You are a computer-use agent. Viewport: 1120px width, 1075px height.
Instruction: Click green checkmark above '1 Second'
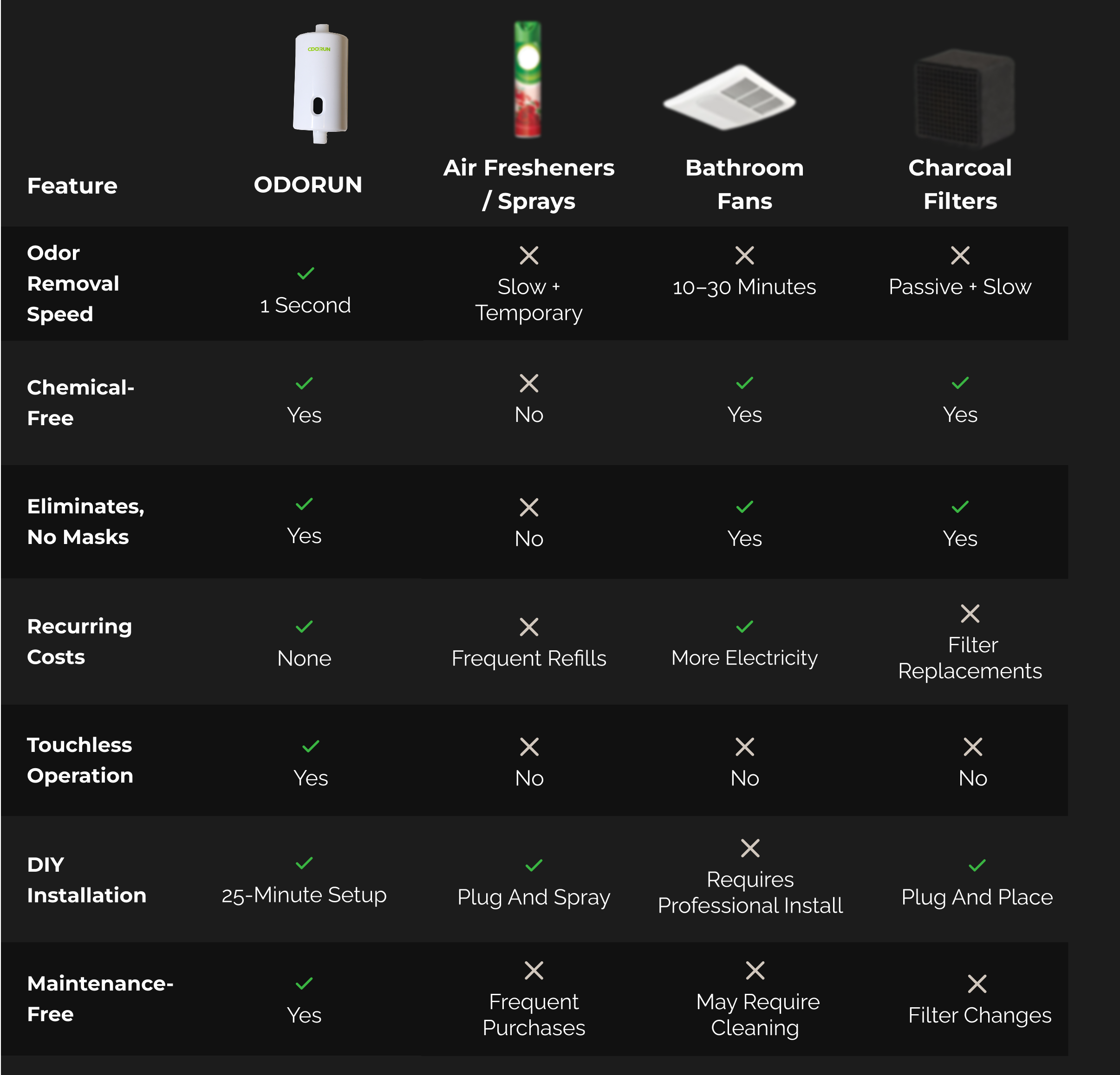[x=306, y=273]
